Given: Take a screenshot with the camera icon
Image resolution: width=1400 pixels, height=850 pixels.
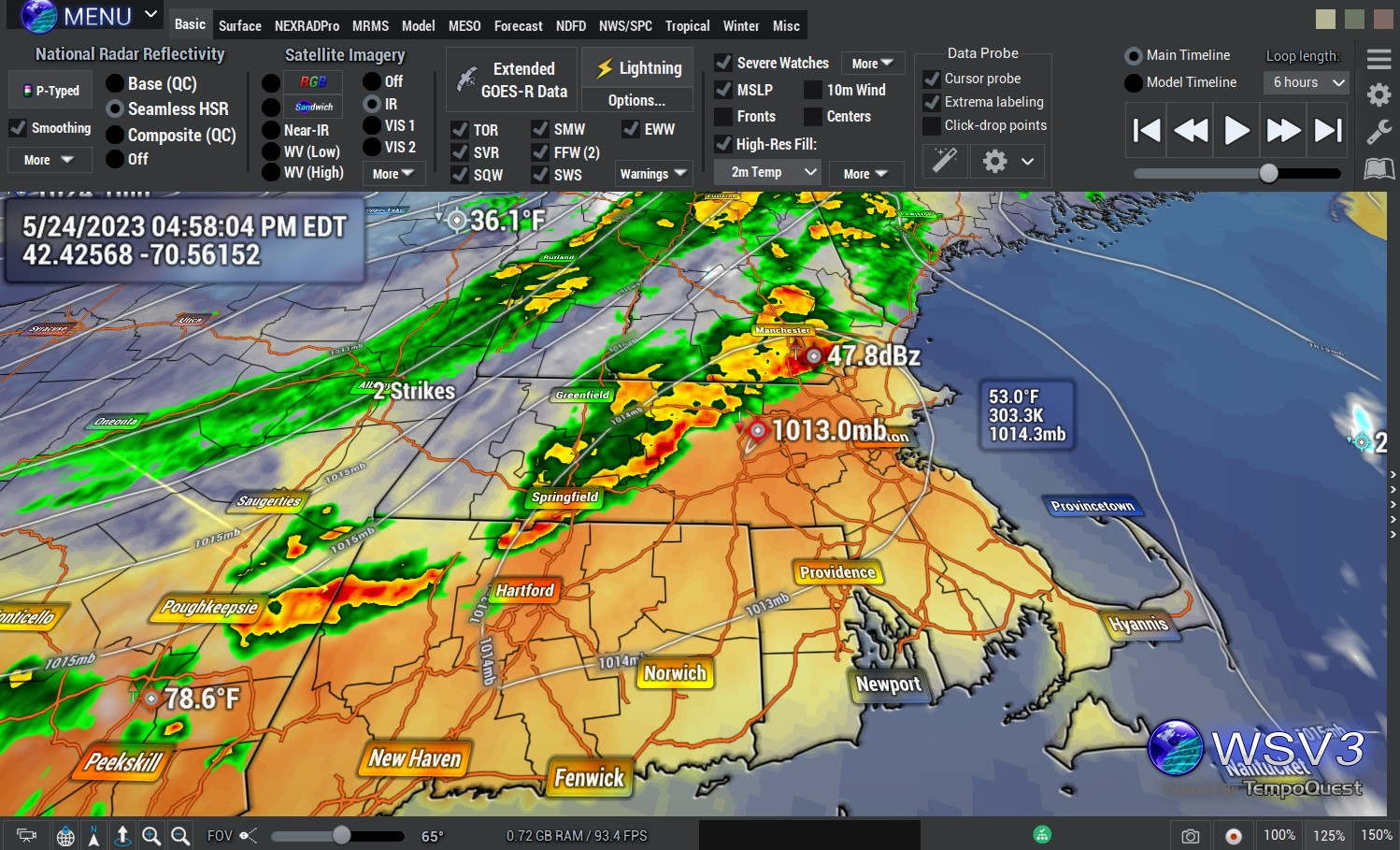Looking at the screenshot, I should click(x=1190, y=836).
